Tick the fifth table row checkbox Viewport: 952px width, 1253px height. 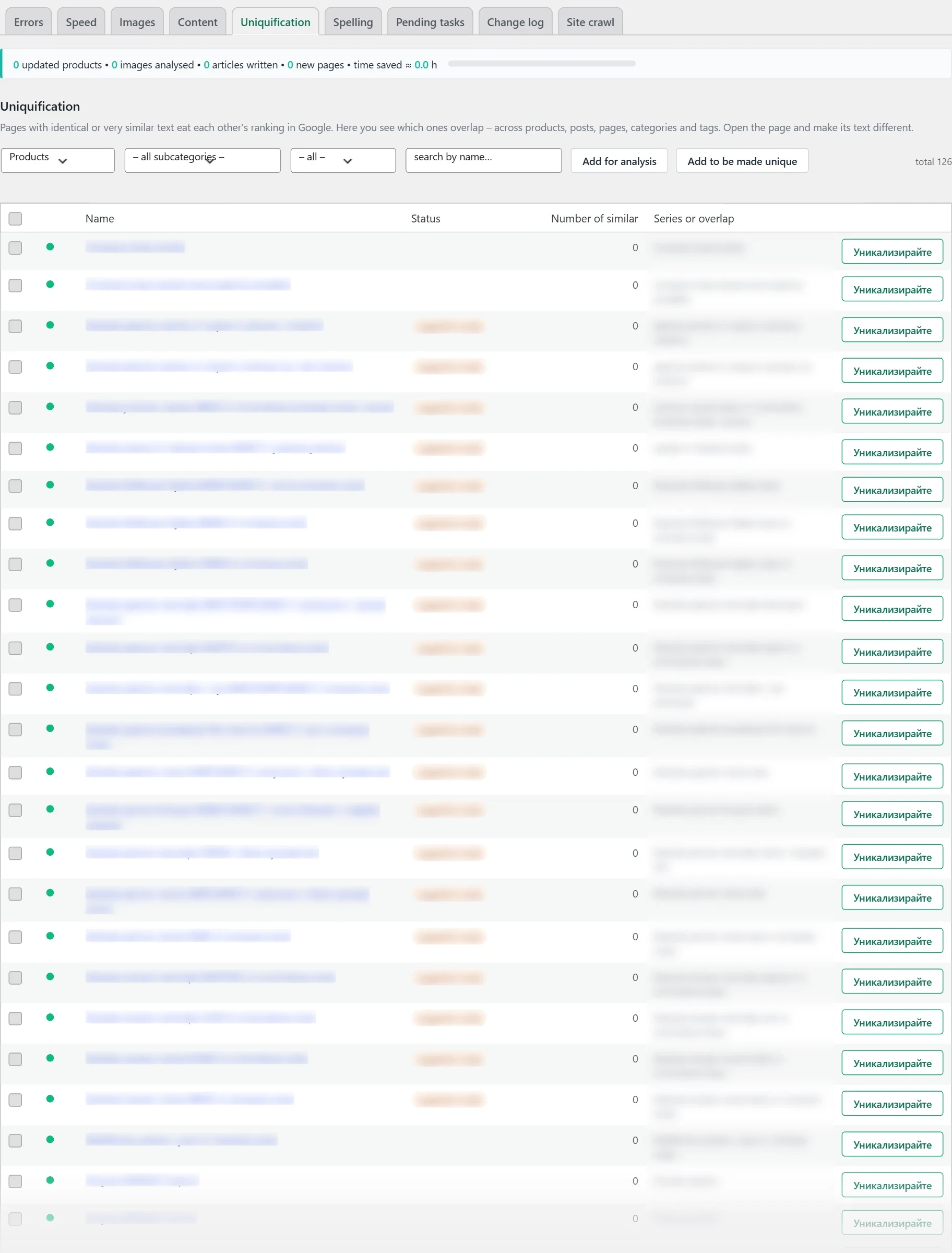[15, 408]
